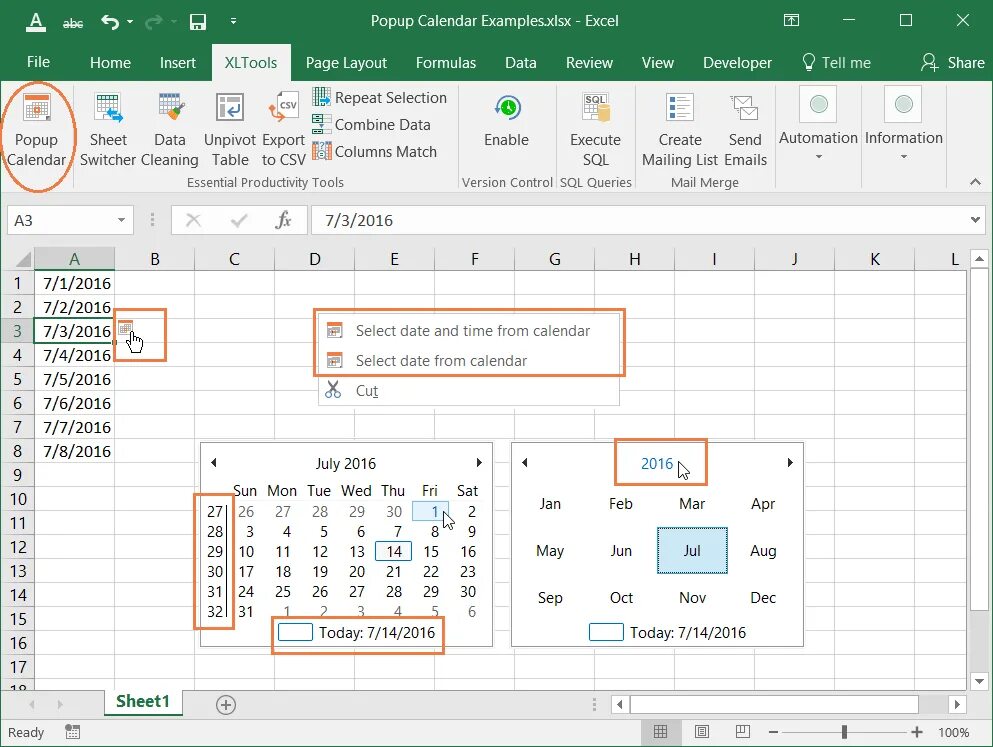The height and width of the screenshot is (747, 993).
Task: Click inside the formula bar showing 7/3/2016
Action: point(638,220)
